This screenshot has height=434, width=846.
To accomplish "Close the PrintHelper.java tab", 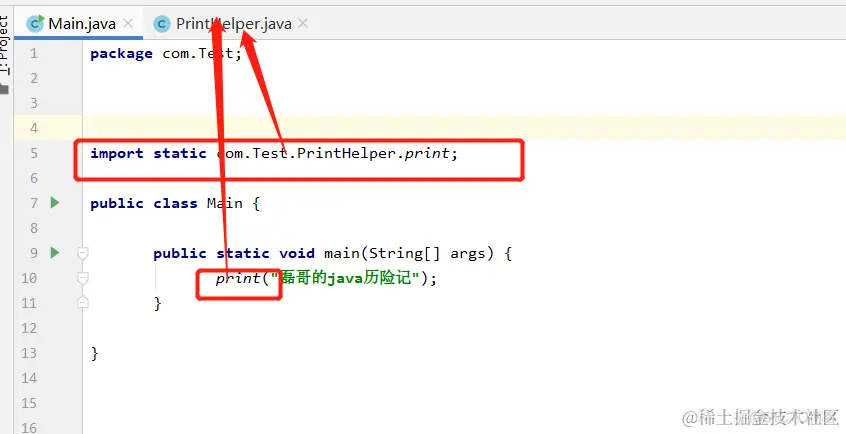I will (303, 23).
